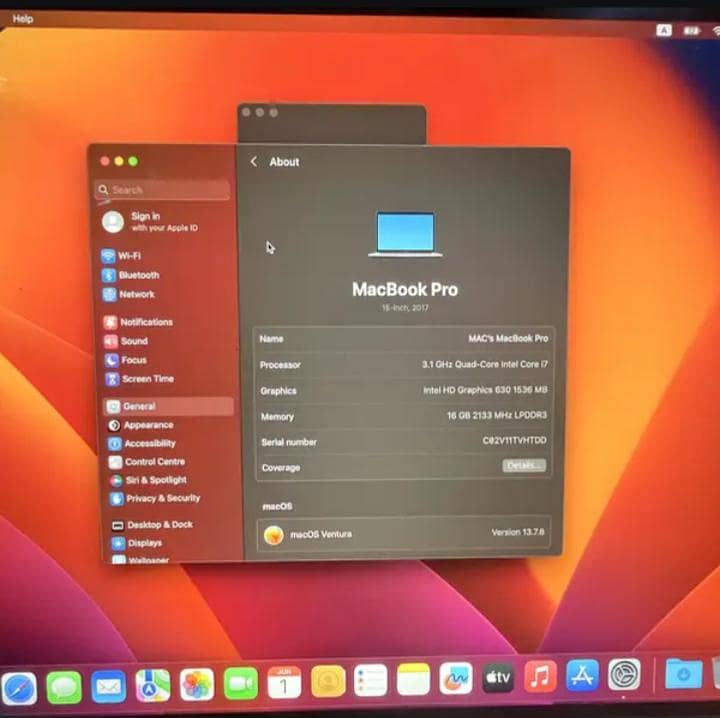Open Appearance settings in sidebar
The image size is (720, 718).
pos(141,425)
